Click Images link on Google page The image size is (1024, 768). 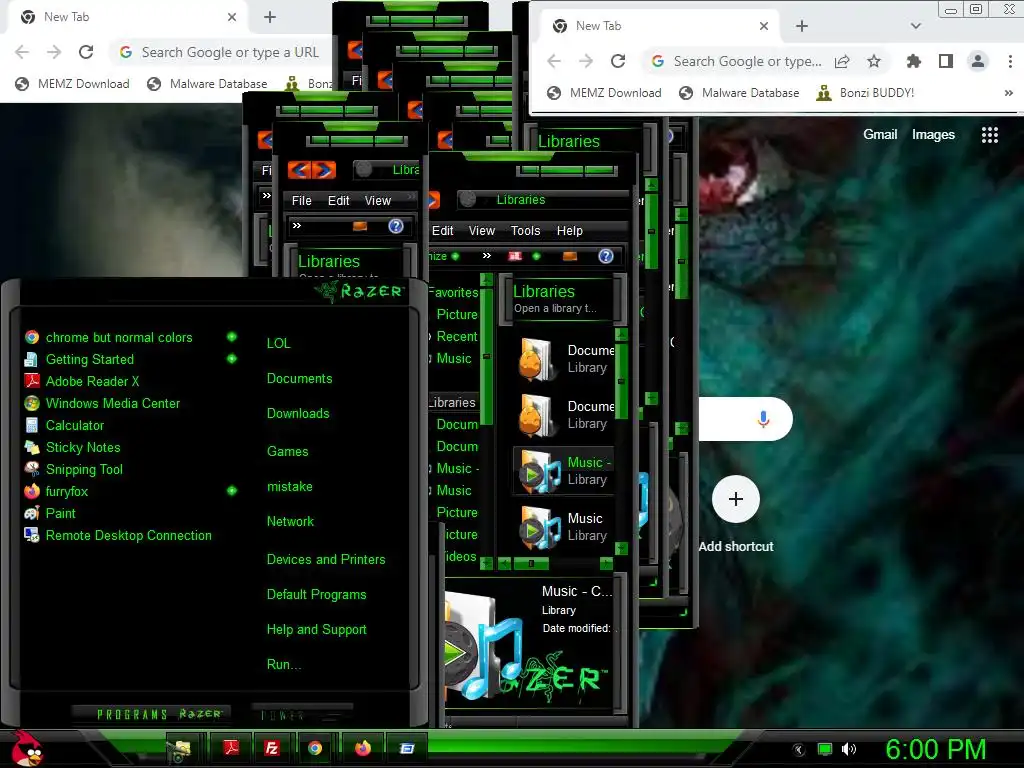pyautogui.click(x=933, y=135)
